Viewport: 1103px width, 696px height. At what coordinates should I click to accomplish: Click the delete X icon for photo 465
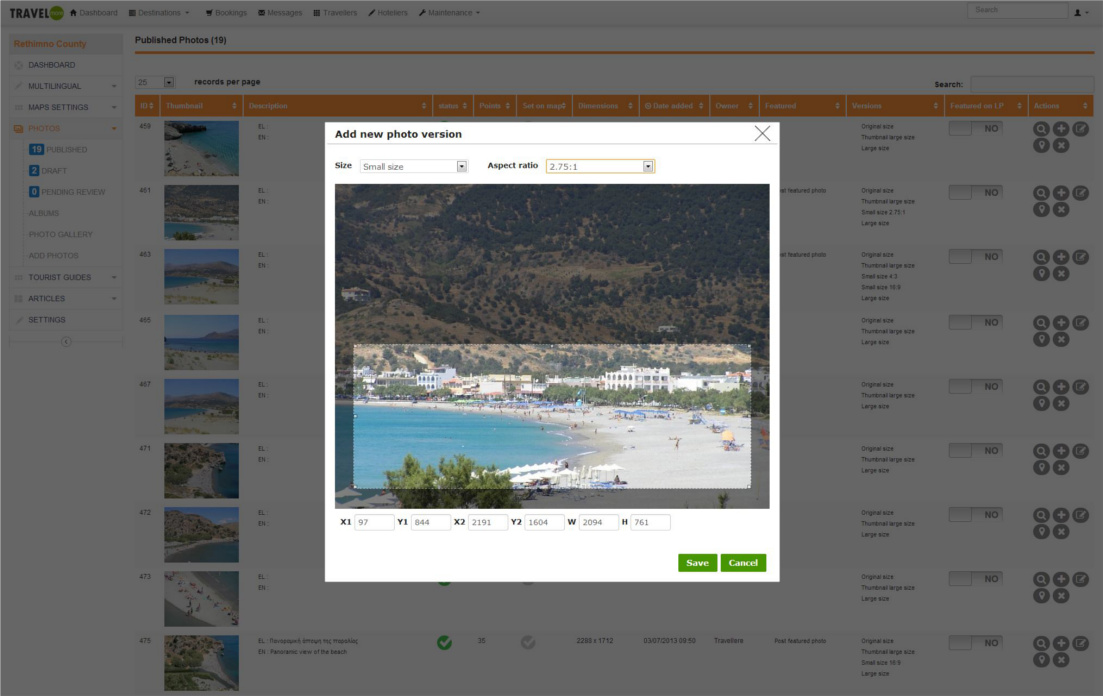(x=1061, y=339)
